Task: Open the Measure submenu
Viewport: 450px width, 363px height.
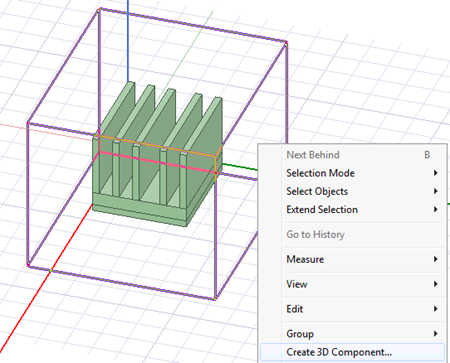Action: click(x=353, y=259)
